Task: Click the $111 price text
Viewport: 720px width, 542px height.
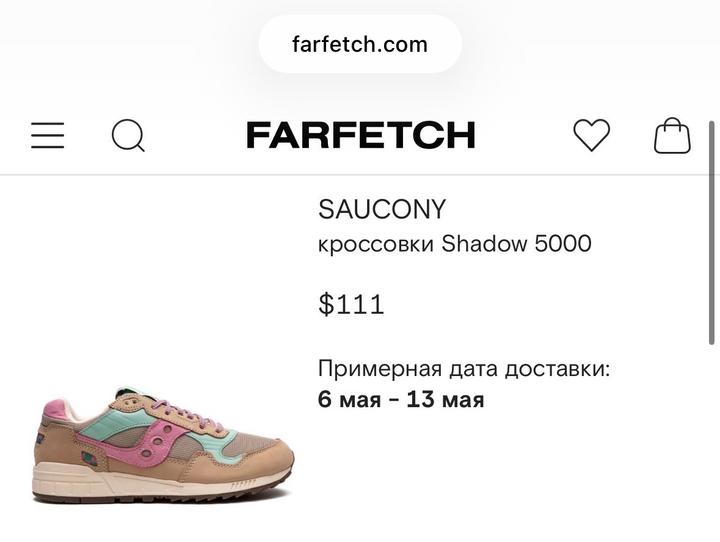Action: [351, 304]
